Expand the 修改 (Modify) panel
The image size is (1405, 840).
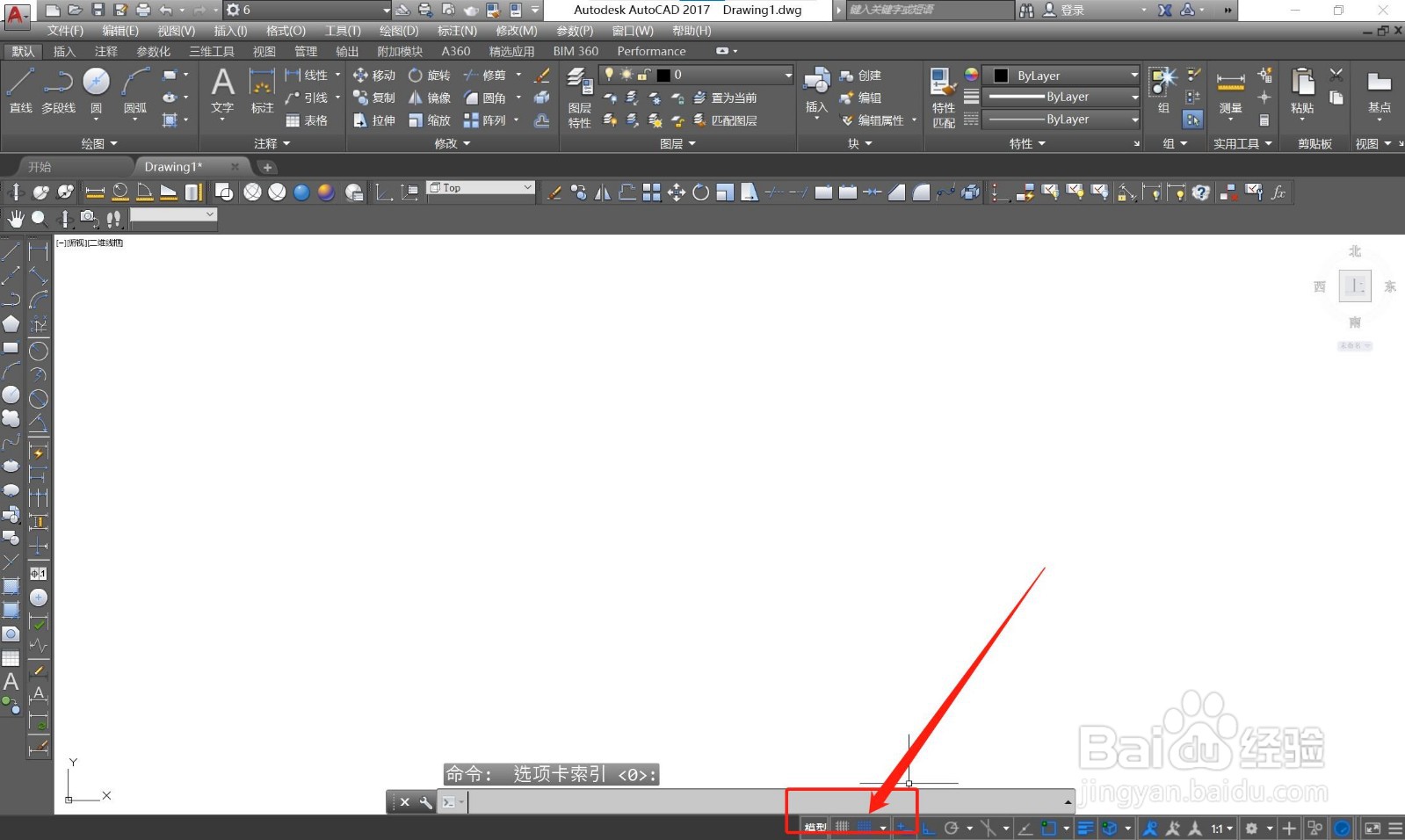[x=452, y=143]
